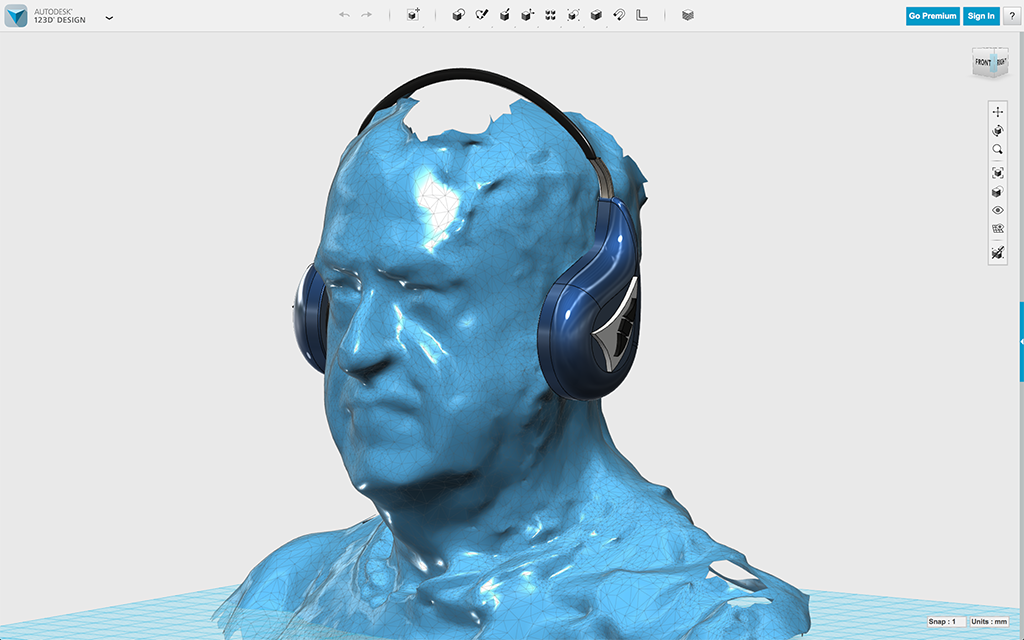
Task: Expand the blue side panel handle
Action: pyautogui.click(x=1021, y=342)
